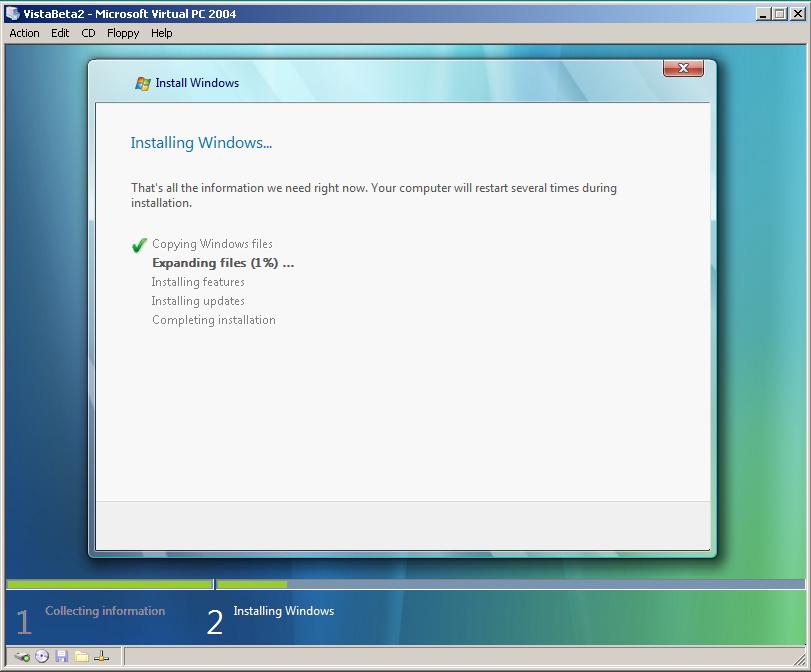This screenshot has width=811, height=672.
Task: Open the CD menu
Action: [x=88, y=33]
